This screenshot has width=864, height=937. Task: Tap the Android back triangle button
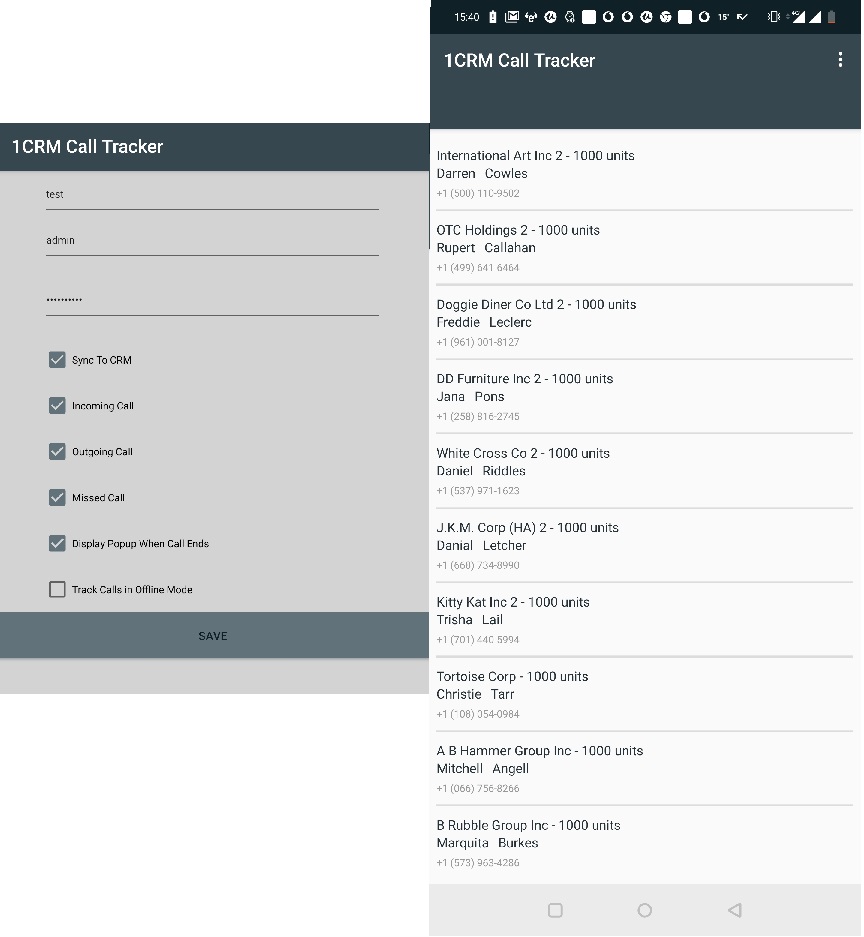coord(735,910)
